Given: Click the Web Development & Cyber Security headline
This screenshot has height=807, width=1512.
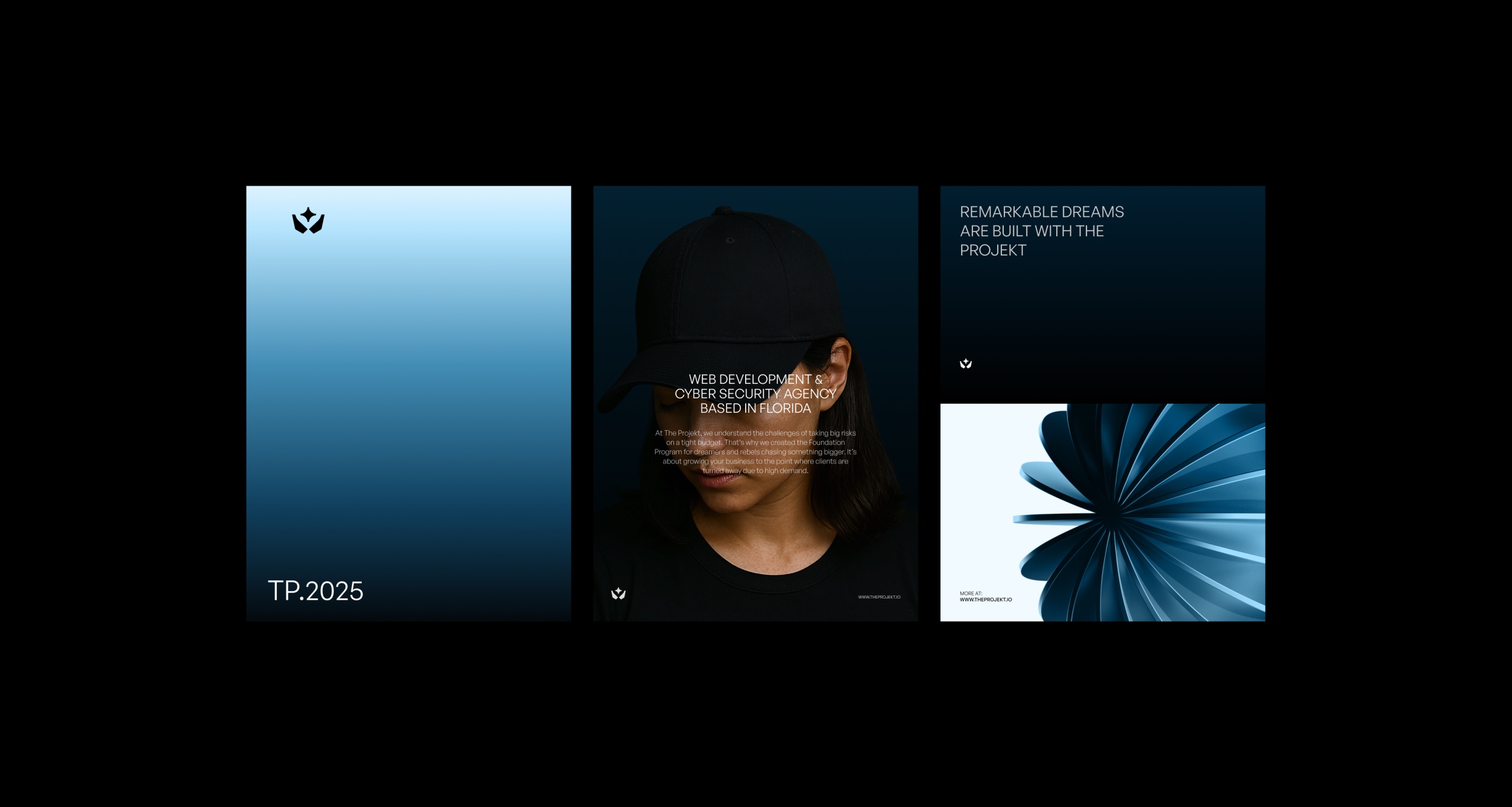Looking at the screenshot, I should [755, 394].
